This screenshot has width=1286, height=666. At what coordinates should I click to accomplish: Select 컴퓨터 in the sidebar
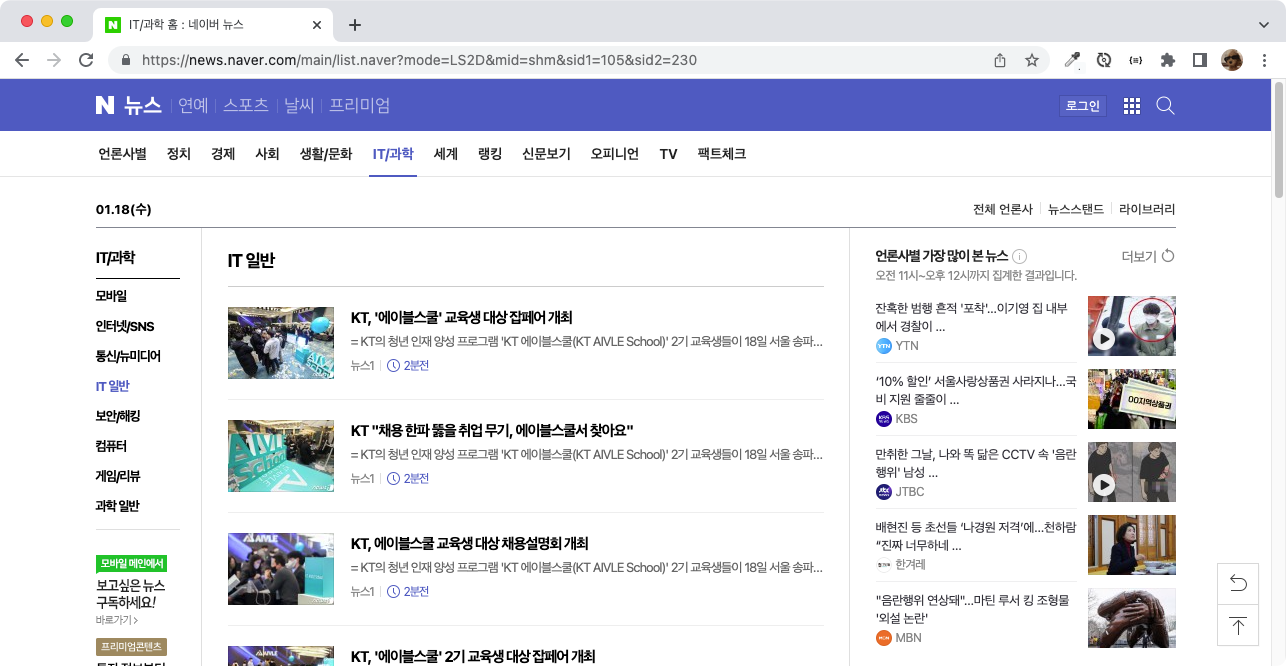pyautogui.click(x=111, y=446)
